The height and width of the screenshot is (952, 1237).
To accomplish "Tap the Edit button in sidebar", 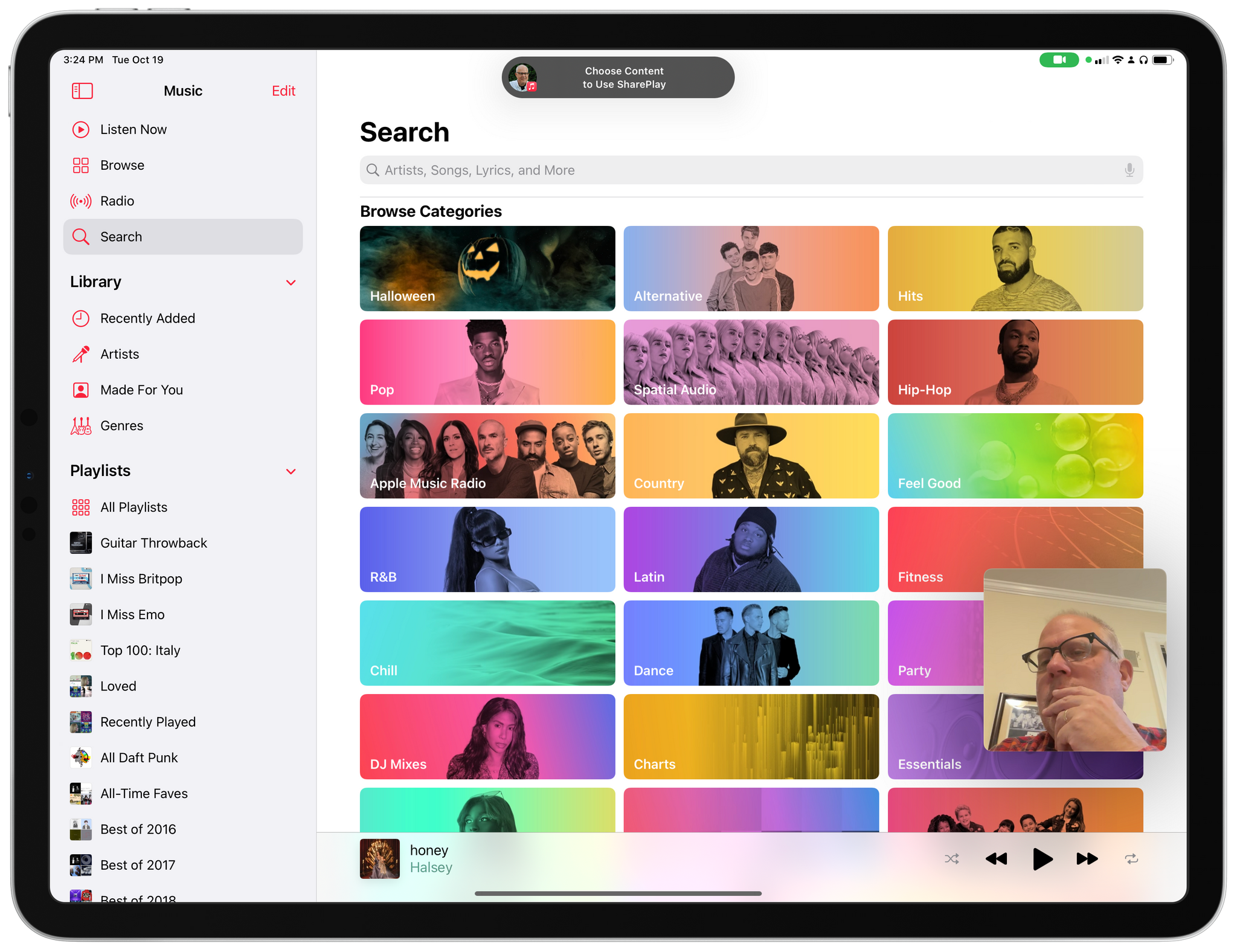I will (x=283, y=91).
